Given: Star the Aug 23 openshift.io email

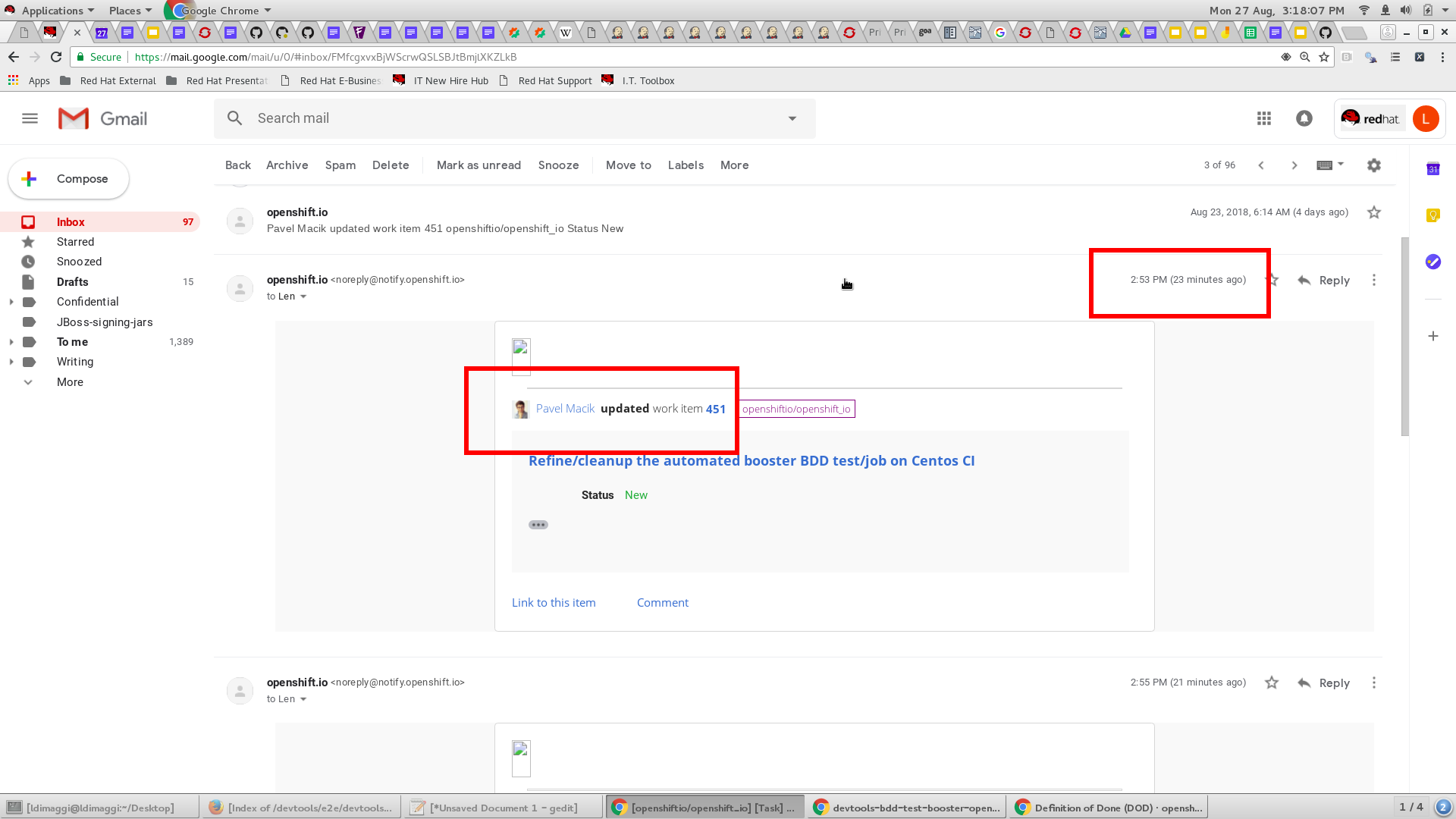Looking at the screenshot, I should (1373, 212).
